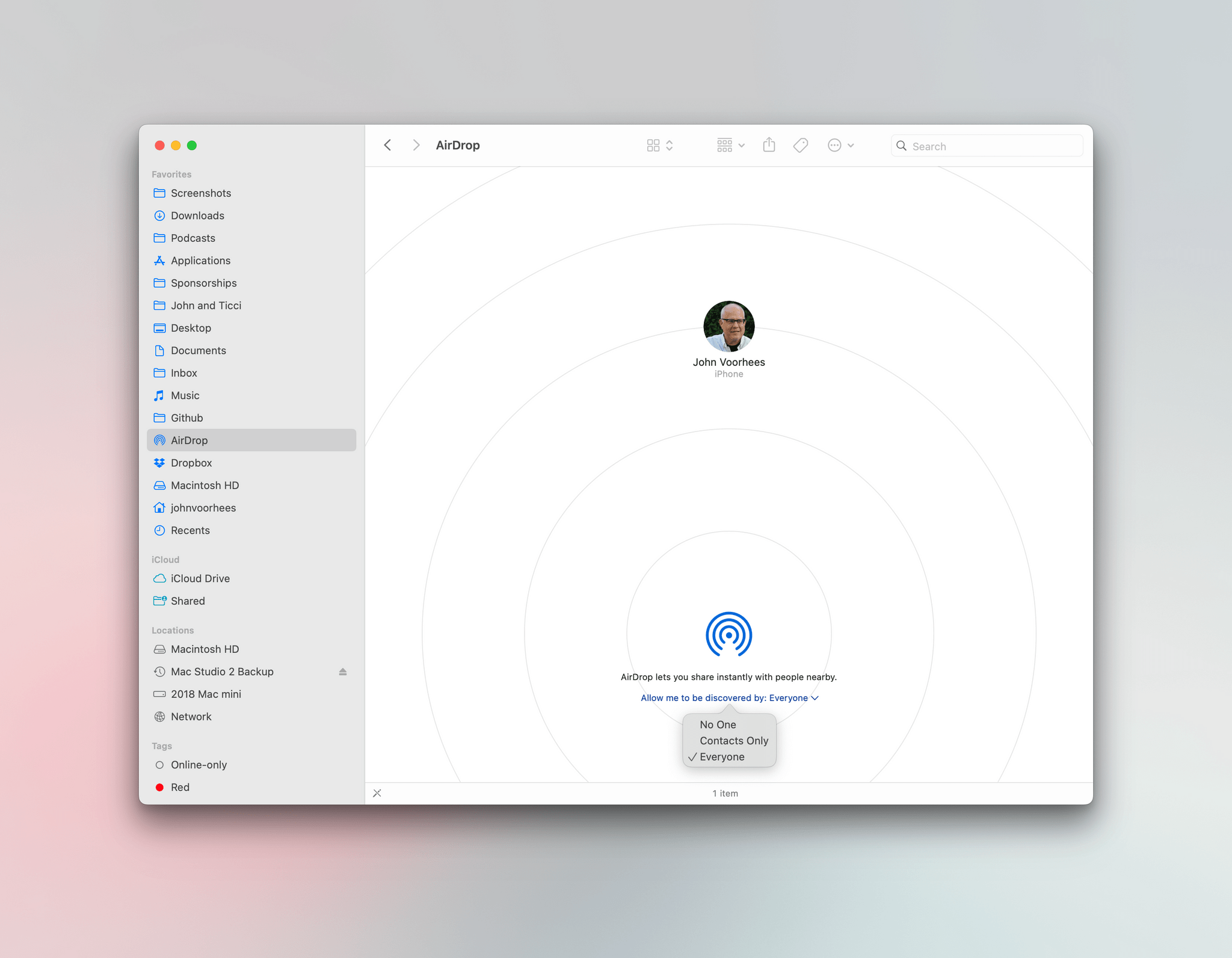This screenshot has width=1232, height=958.
Task: Select the Online-only tag
Action: pyautogui.click(x=251, y=765)
